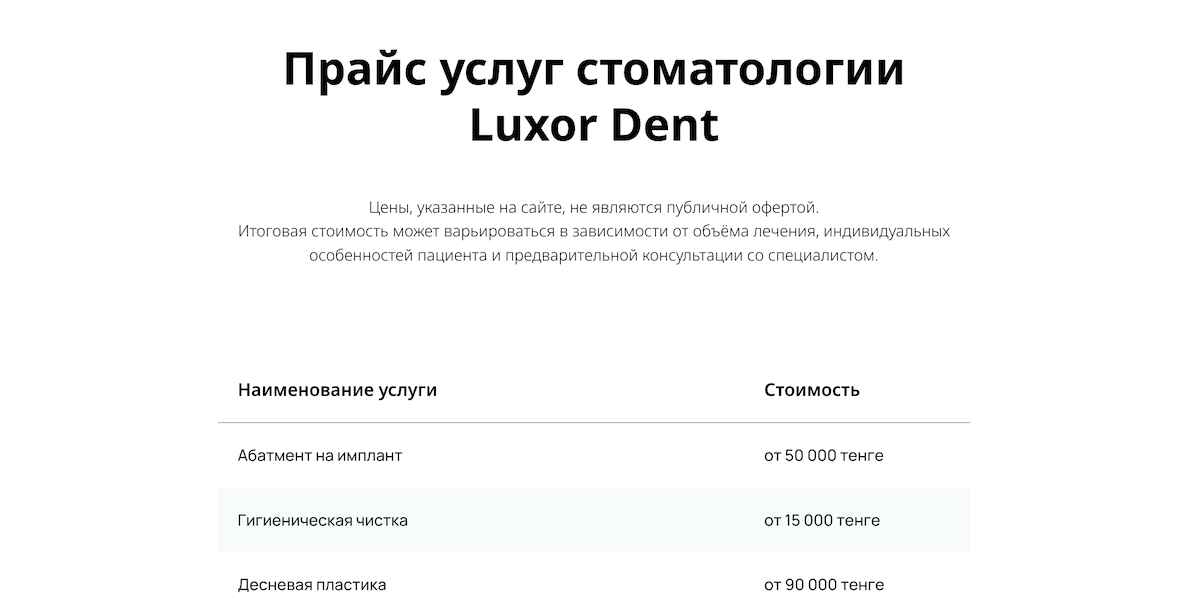Click the column header 'Наименование услуги'
1200x594 pixels.
[x=337, y=390]
